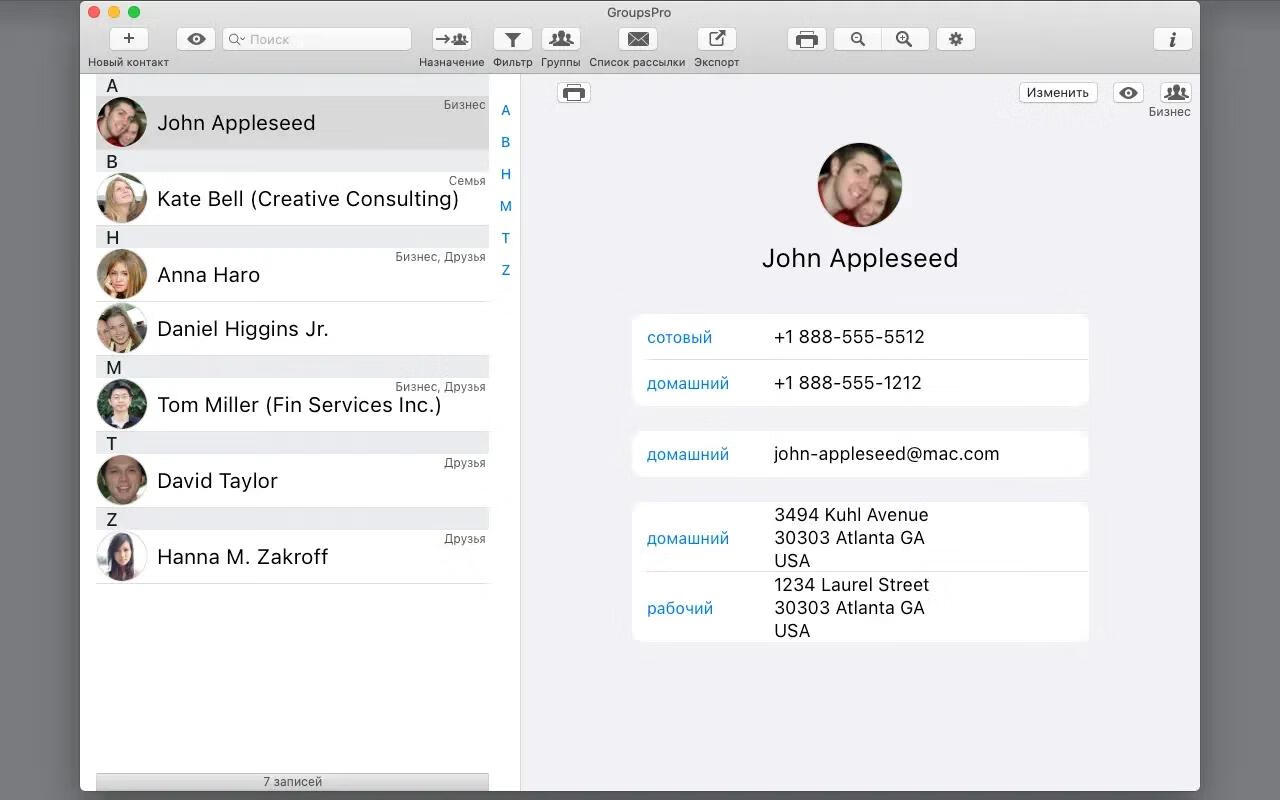
Task: Click phone number +1 888-555-1212
Action: click(x=848, y=383)
